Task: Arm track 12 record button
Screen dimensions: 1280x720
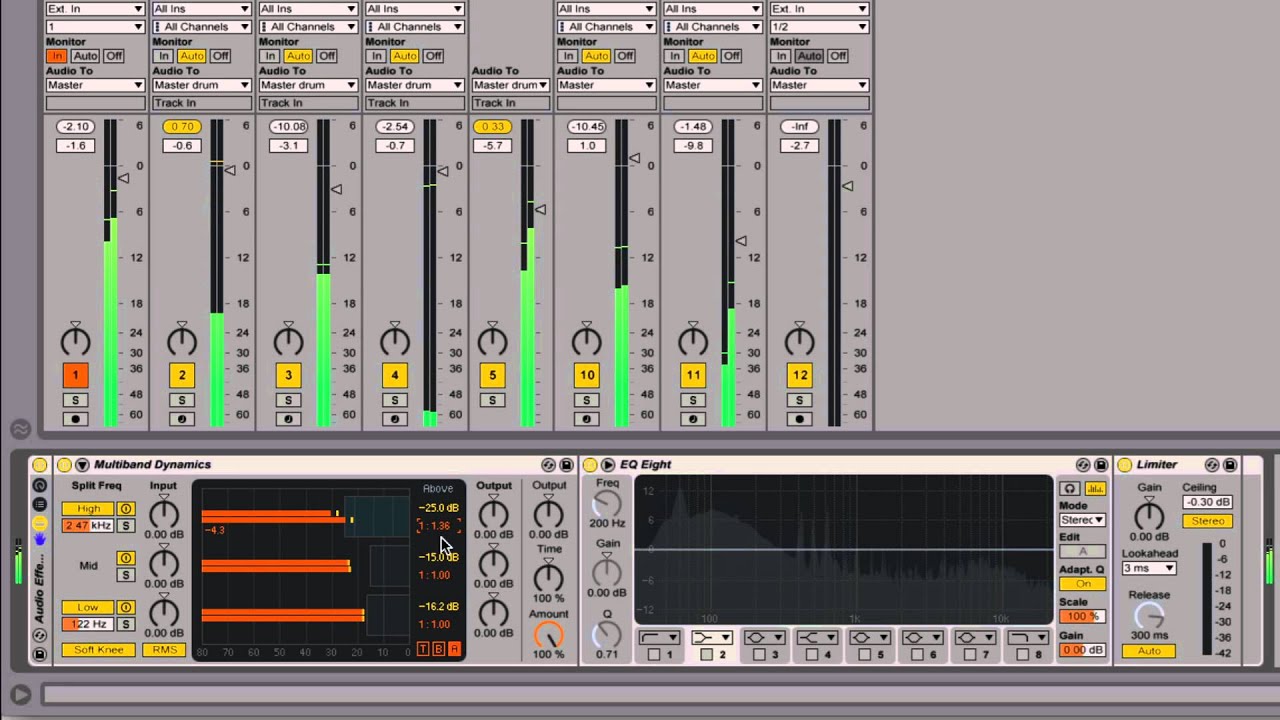Action: pyautogui.click(x=799, y=419)
